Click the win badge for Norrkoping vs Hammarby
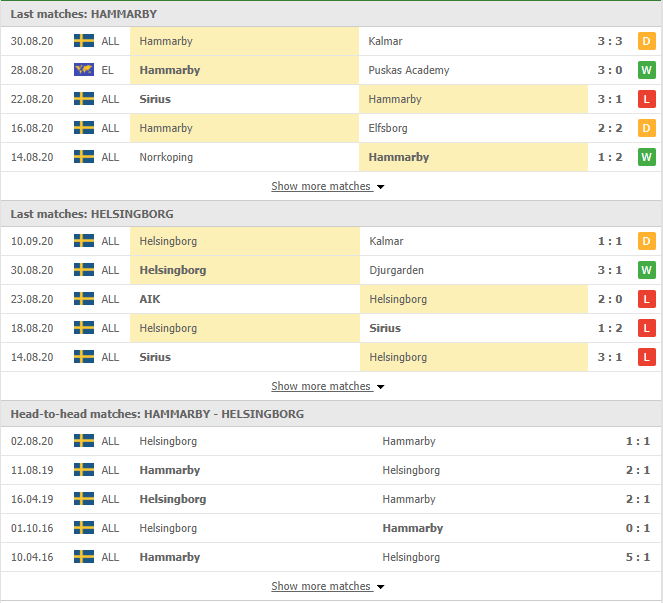The image size is (663, 603). [x=647, y=157]
